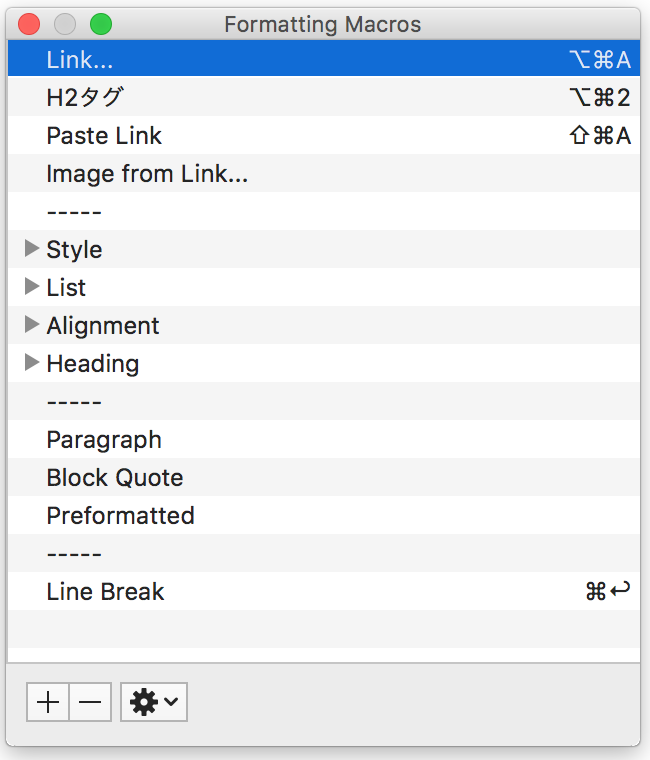Select the Line Break macro
This screenshot has width=650, height=760.
324,591
